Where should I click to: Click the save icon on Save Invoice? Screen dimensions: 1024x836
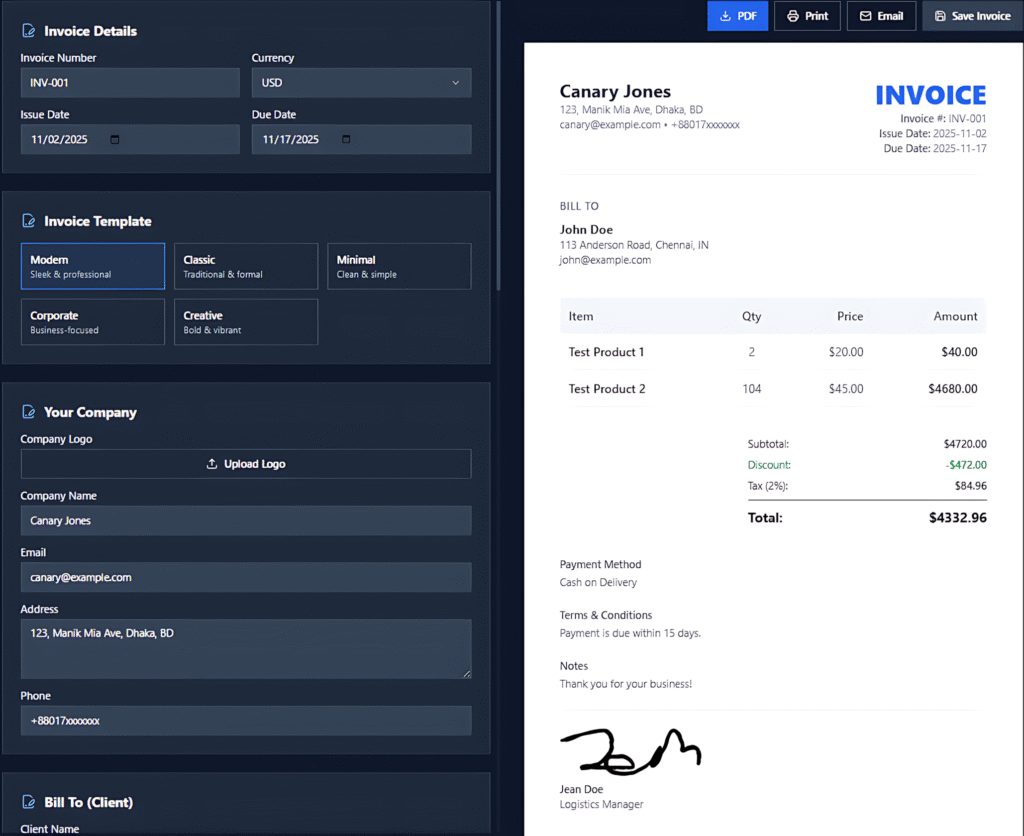click(939, 16)
